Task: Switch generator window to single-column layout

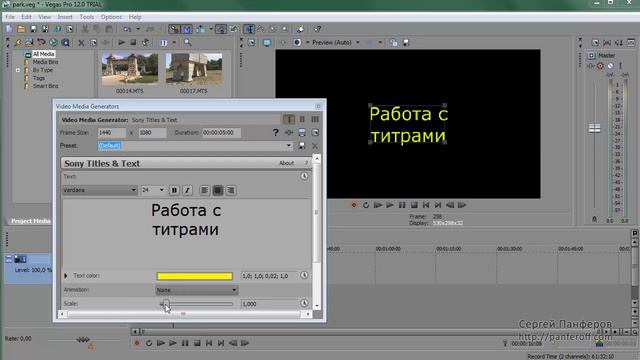Action: click(x=289, y=119)
